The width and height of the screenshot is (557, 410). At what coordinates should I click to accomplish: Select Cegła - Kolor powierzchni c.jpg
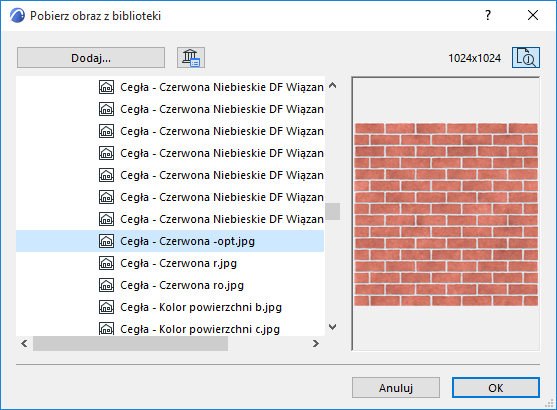[x=170, y=329]
